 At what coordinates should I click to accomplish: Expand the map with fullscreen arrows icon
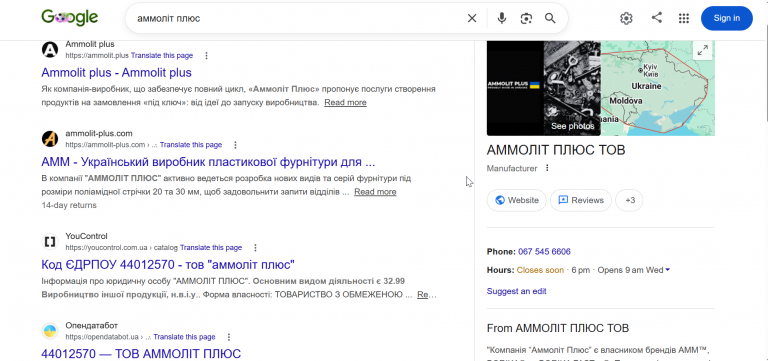point(702,50)
